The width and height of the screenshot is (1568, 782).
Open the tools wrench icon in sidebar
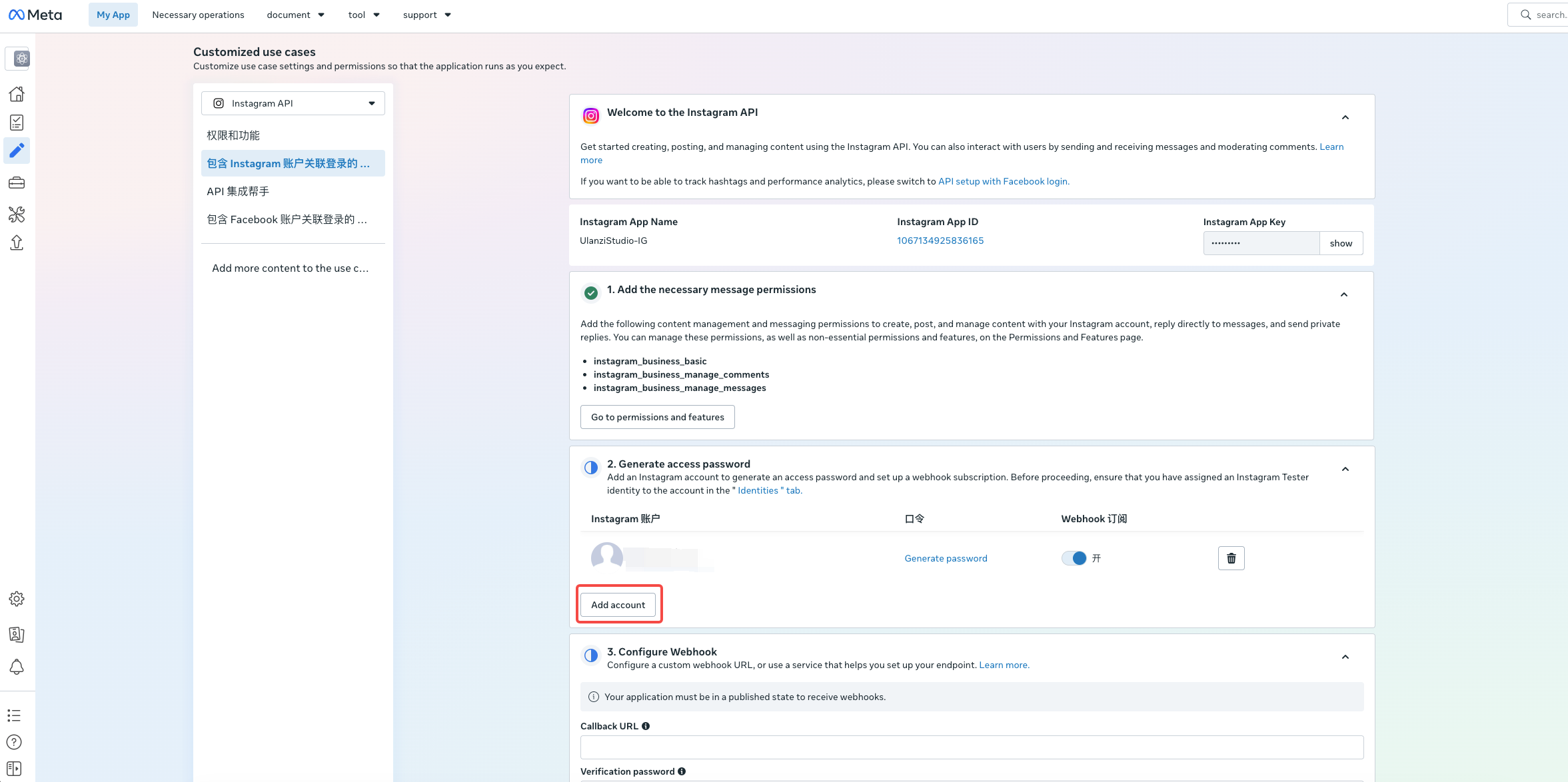(17, 214)
